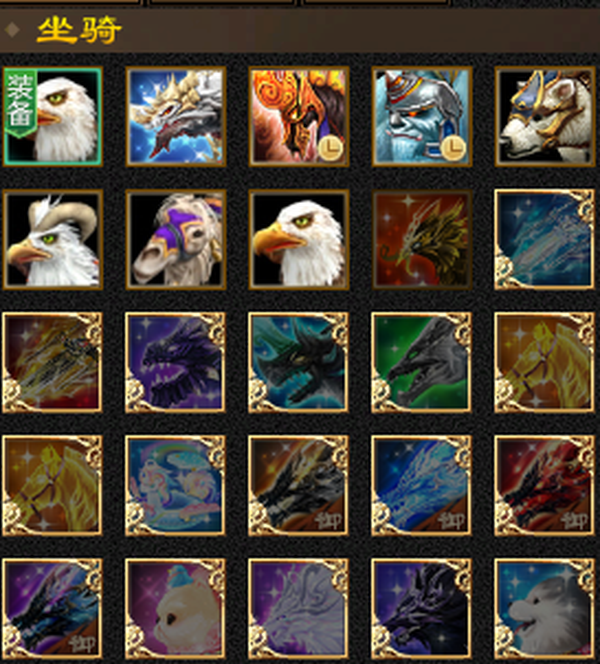
Task: Select the golden phoenix mount on red background
Action: point(422,239)
